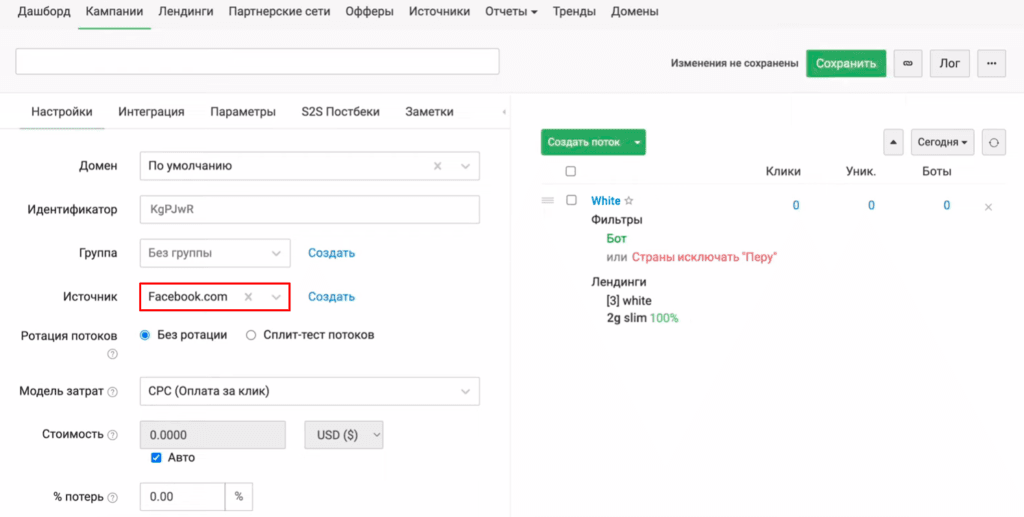Switch to the Настройки tab
The width and height of the screenshot is (1024, 517).
tap(62, 112)
